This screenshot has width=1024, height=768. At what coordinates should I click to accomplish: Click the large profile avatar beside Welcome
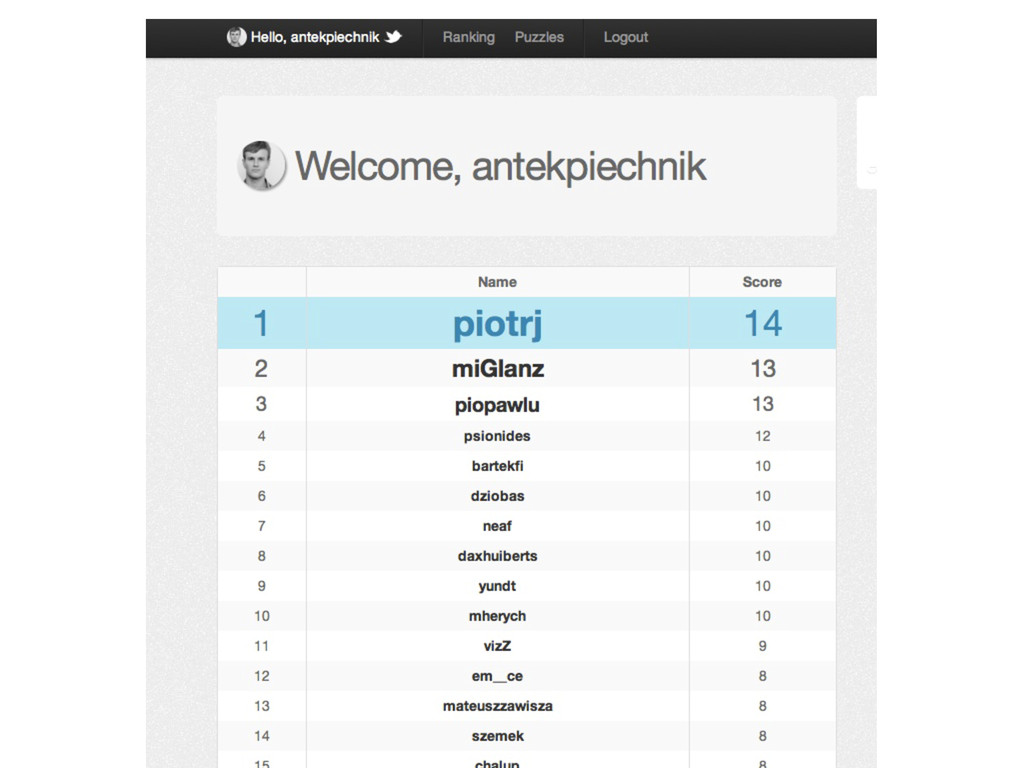pos(261,165)
